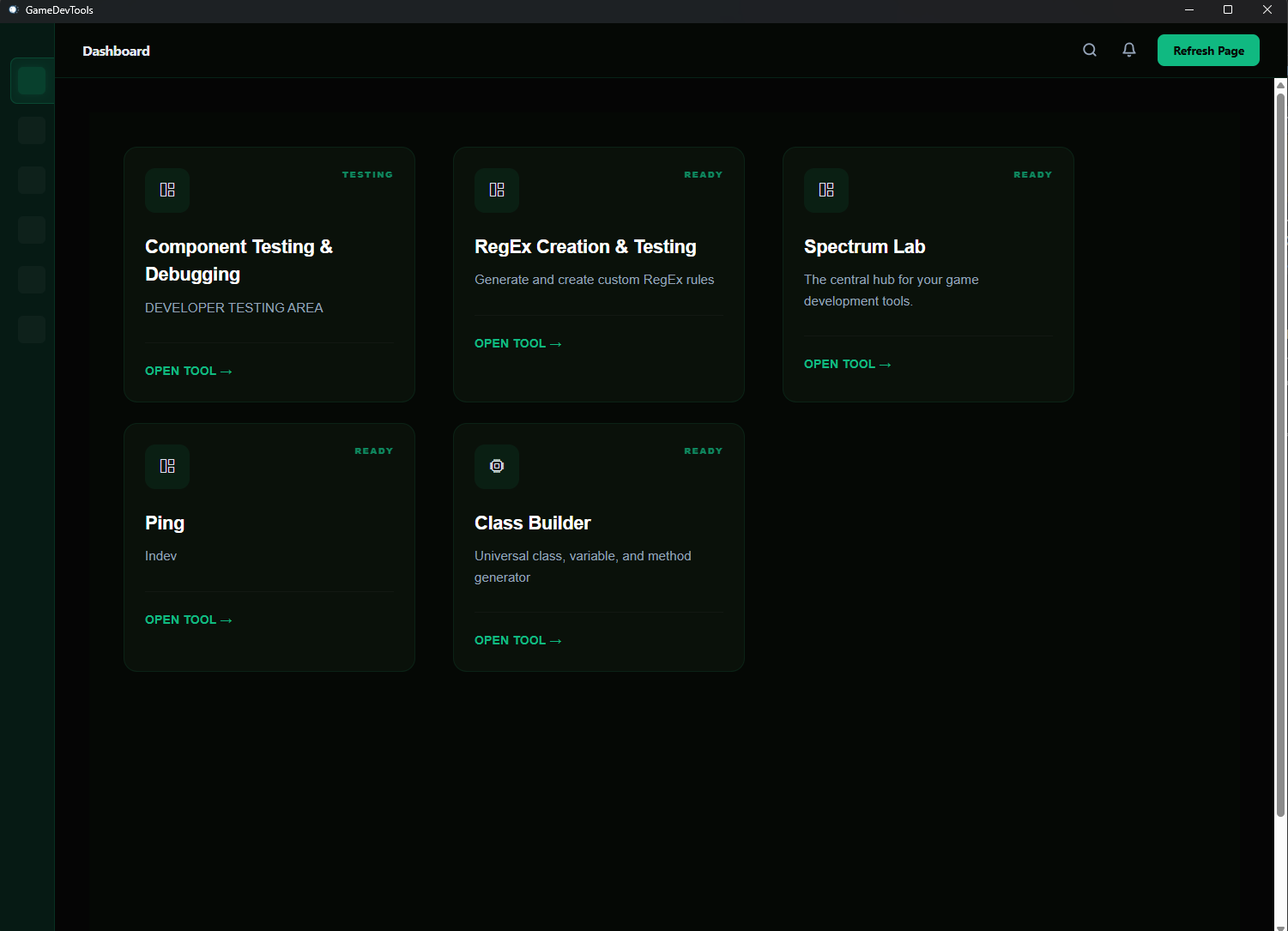Click the scrollbar up arrow

(1281, 84)
